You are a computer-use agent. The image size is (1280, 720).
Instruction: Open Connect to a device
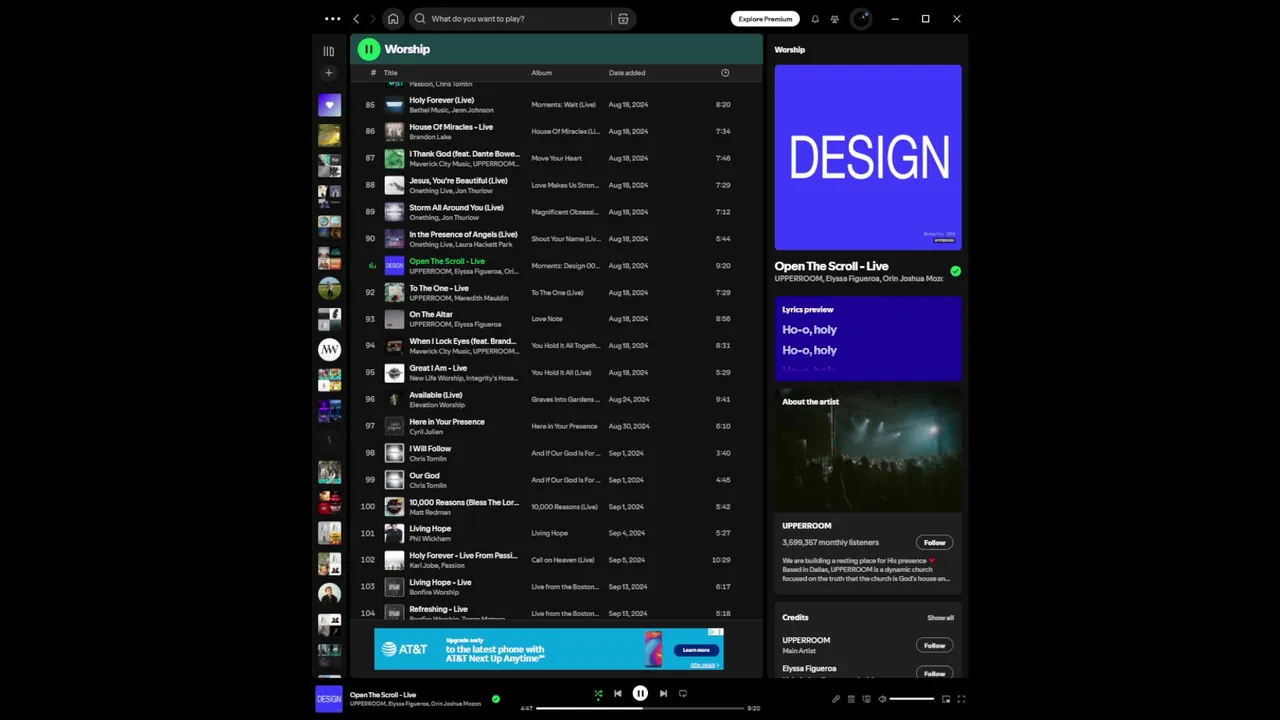(x=866, y=699)
